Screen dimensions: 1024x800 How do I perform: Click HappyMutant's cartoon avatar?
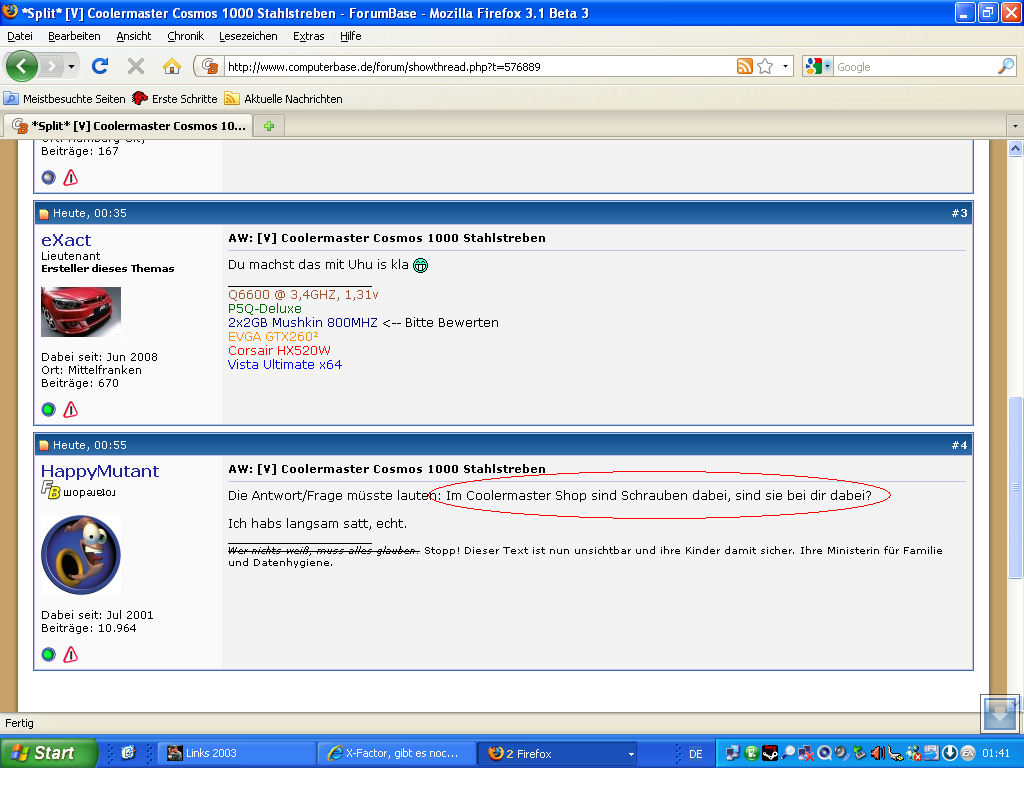click(81, 555)
